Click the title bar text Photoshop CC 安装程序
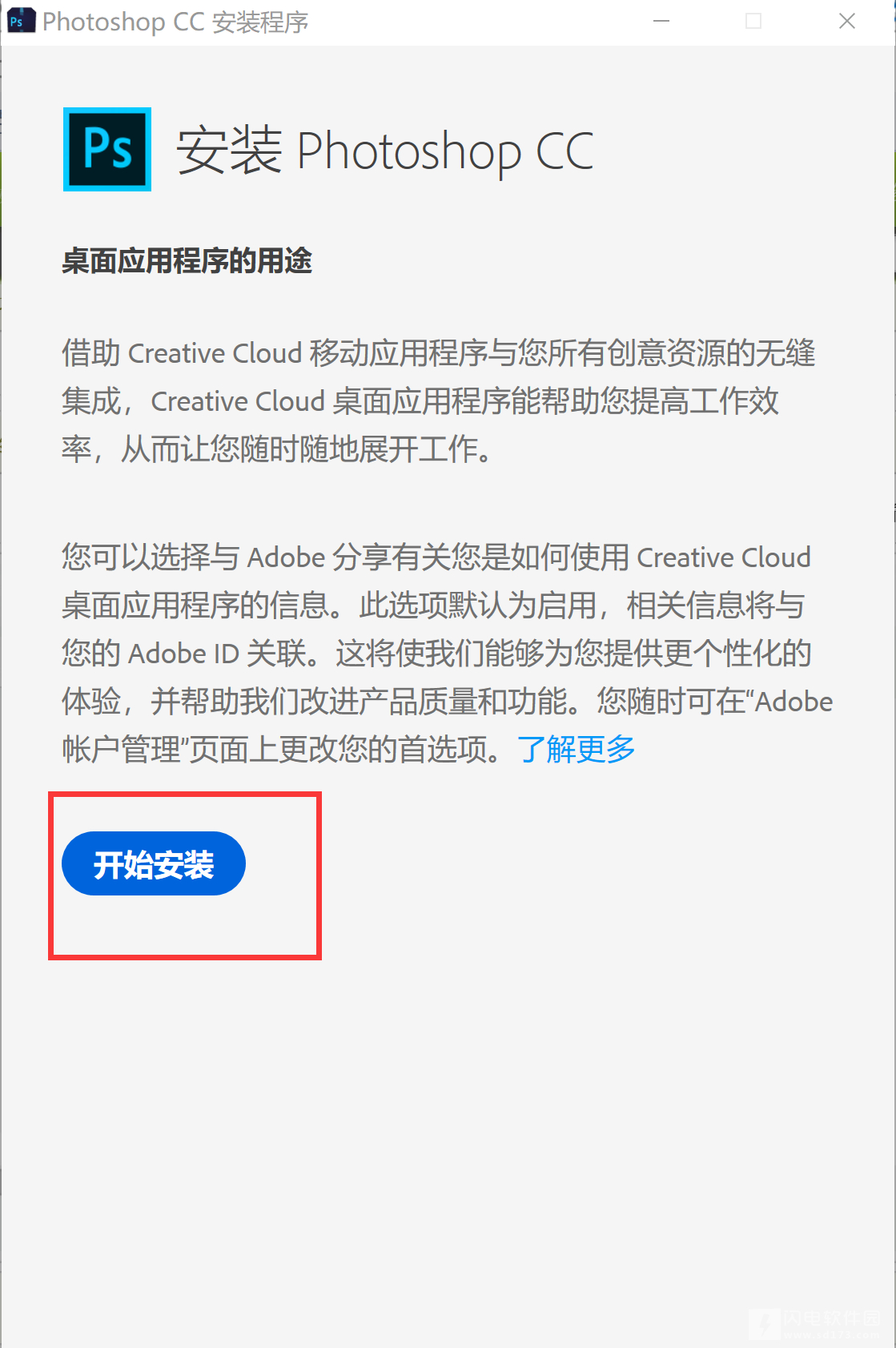The height and width of the screenshot is (1348, 896). 175,22
